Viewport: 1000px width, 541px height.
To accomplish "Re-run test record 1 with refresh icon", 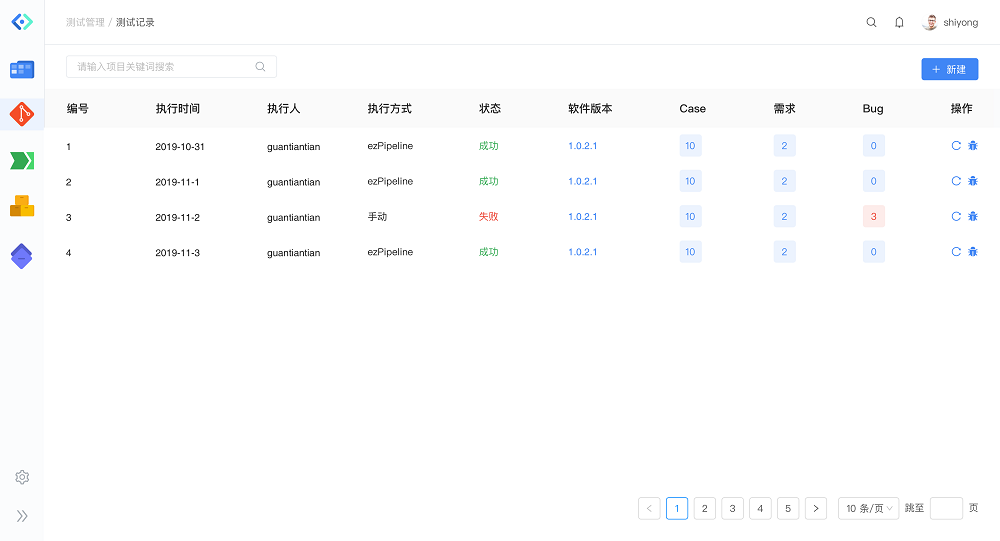I will click(956, 146).
